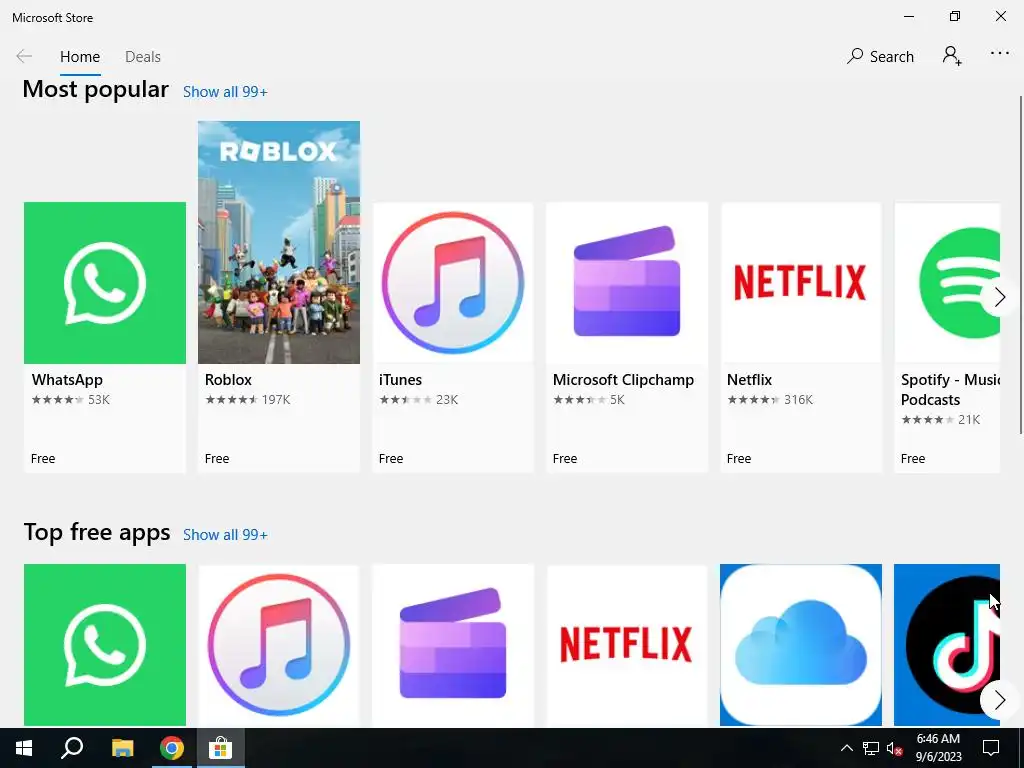
Task: Open the Spotify app icon
Action: pos(947,283)
